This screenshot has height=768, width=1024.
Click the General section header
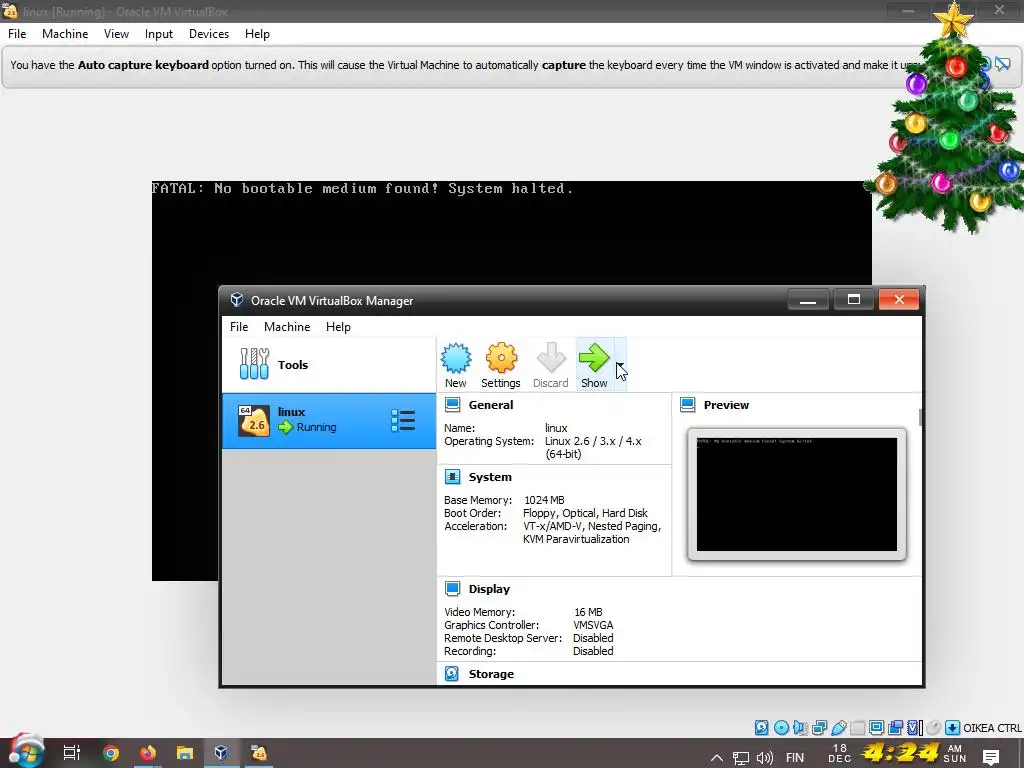[491, 405]
